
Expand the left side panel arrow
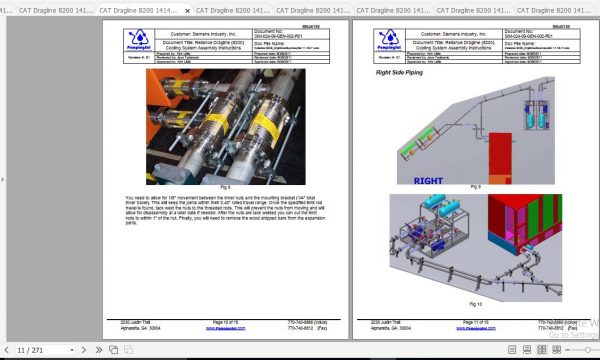[x=3, y=179]
